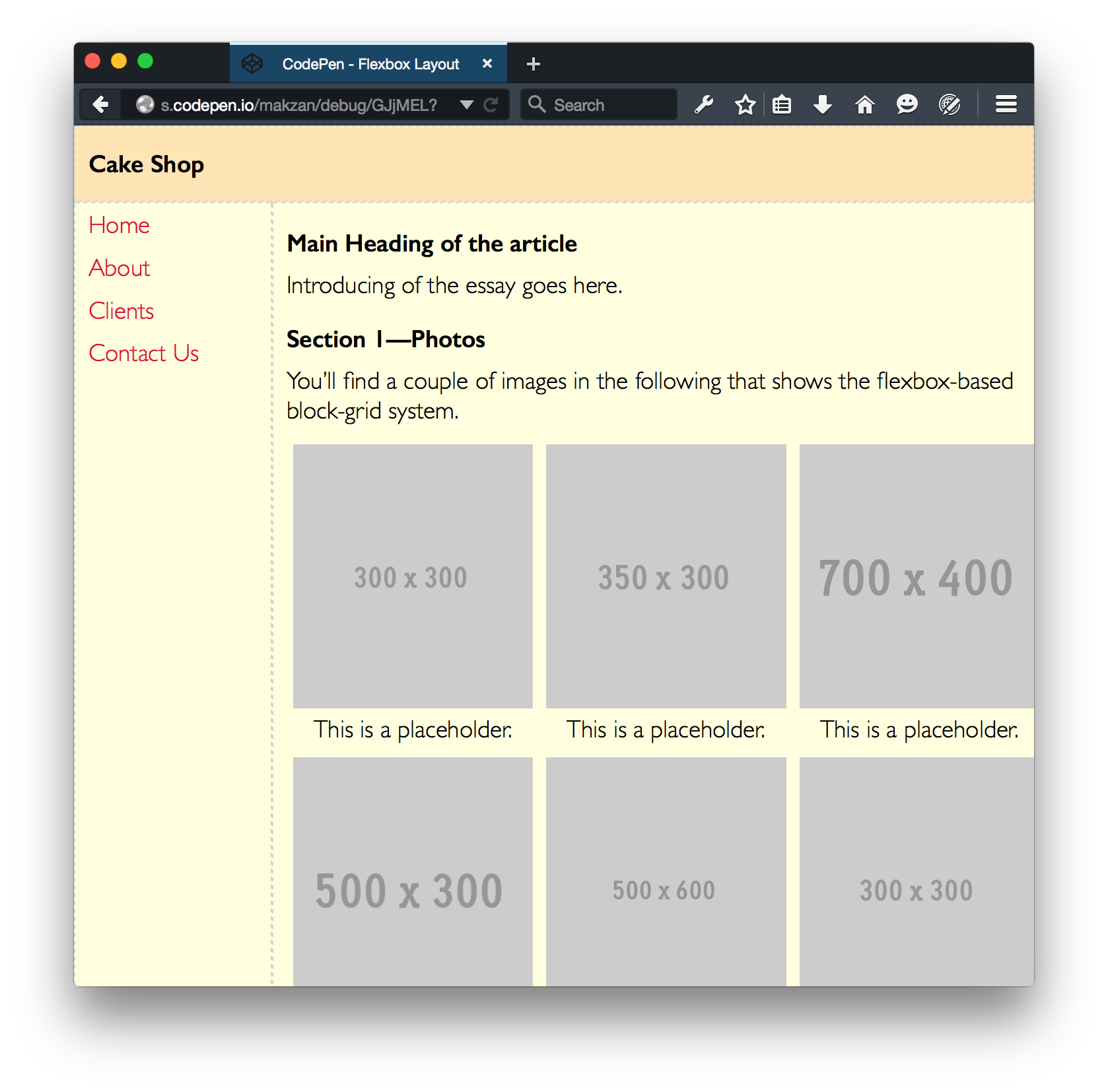Open the Clients page link
This screenshot has height=1092, width=1108.
(x=121, y=311)
